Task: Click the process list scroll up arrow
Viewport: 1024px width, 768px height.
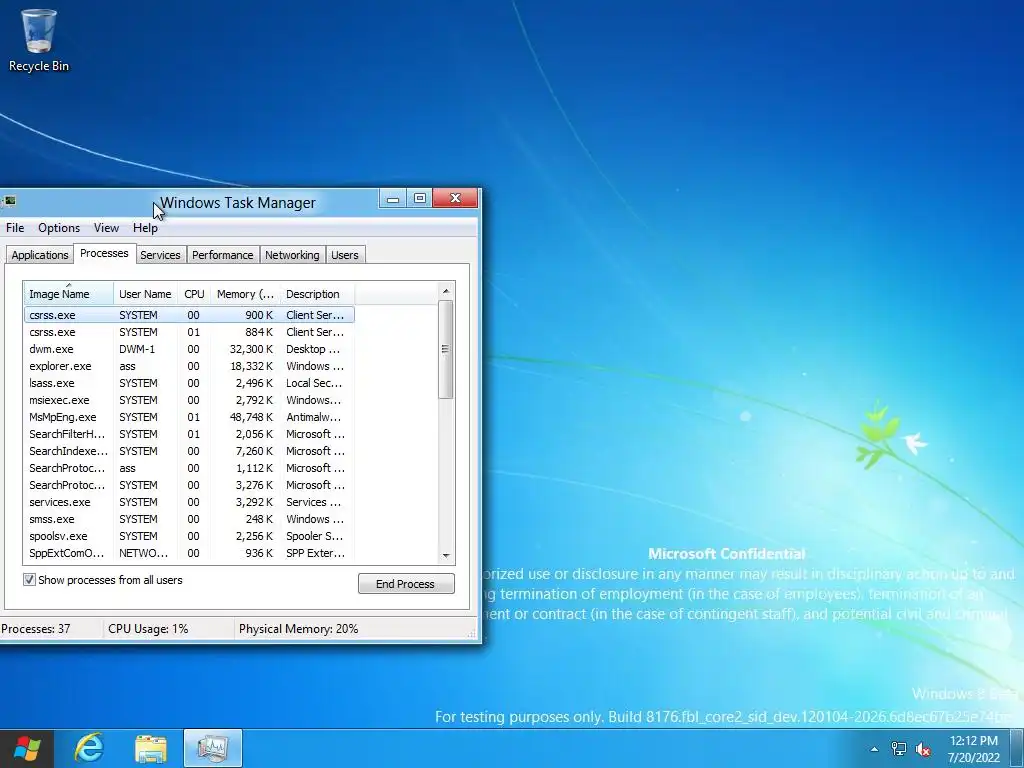Action: (446, 291)
